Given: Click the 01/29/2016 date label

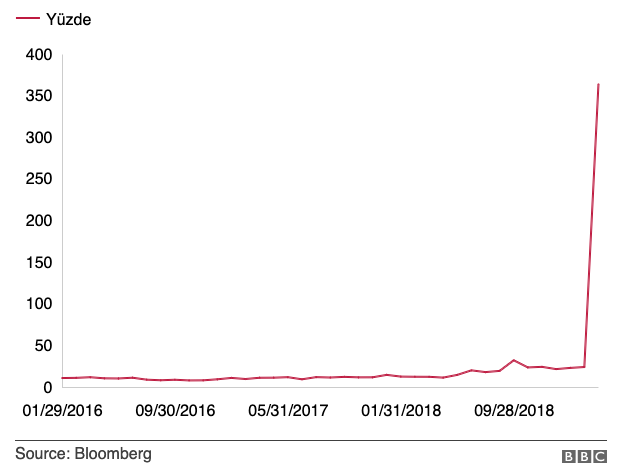Looking at the screenshot, I should point(62,411).
